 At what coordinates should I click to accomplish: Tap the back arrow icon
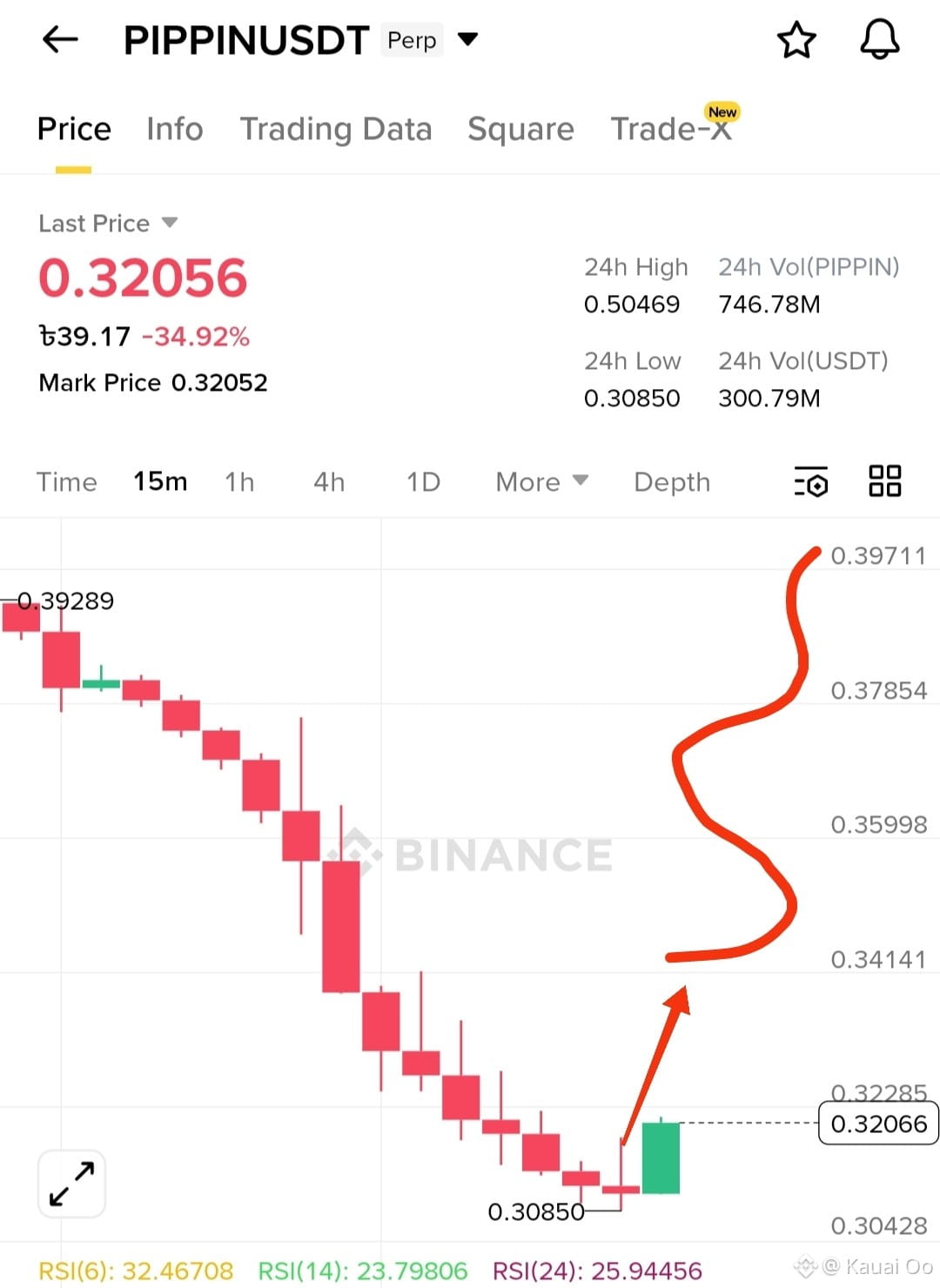60,39
